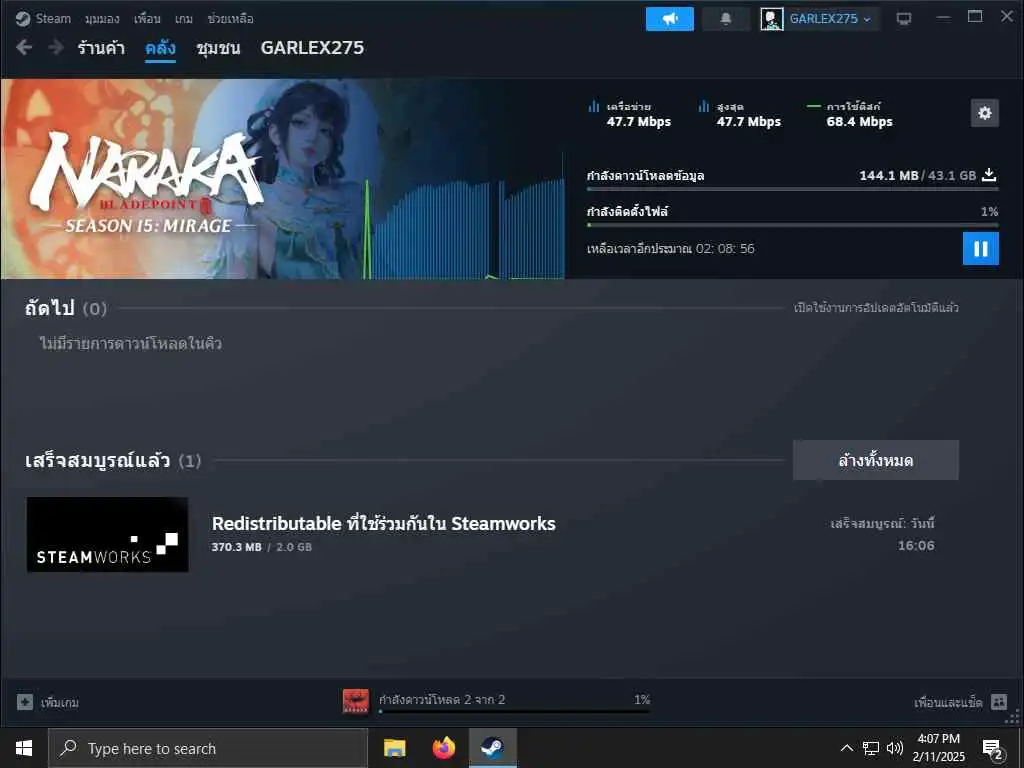The image size is (1024, 768).
Task: Open the Windows Start menu
Action: [x=24, y=748]
